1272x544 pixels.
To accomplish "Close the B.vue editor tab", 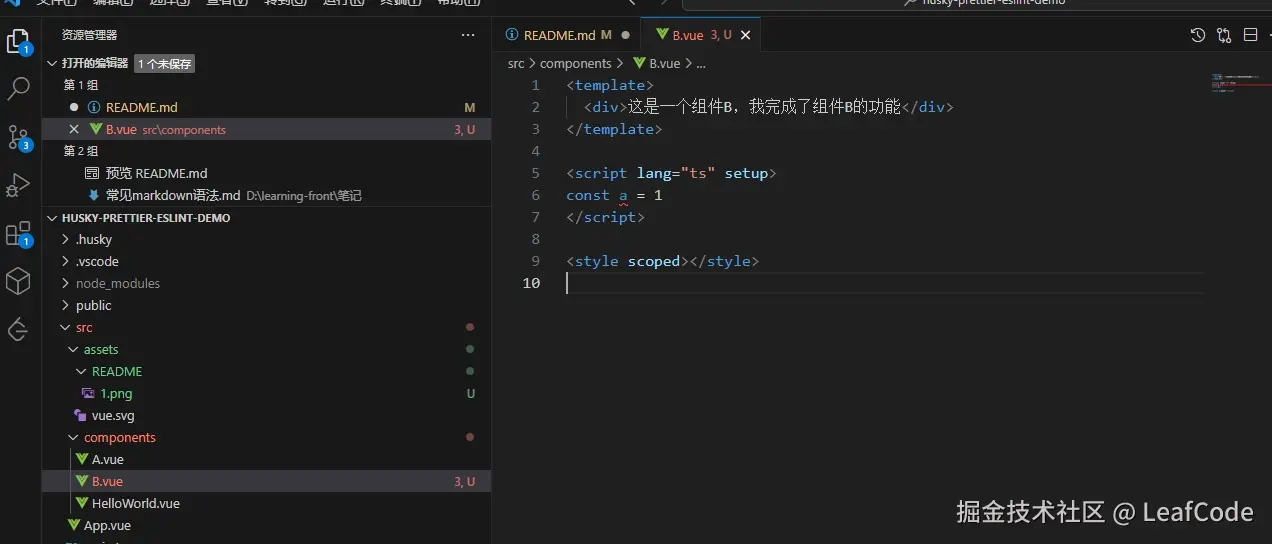I will pyautogui.click(x=746, y=35).
